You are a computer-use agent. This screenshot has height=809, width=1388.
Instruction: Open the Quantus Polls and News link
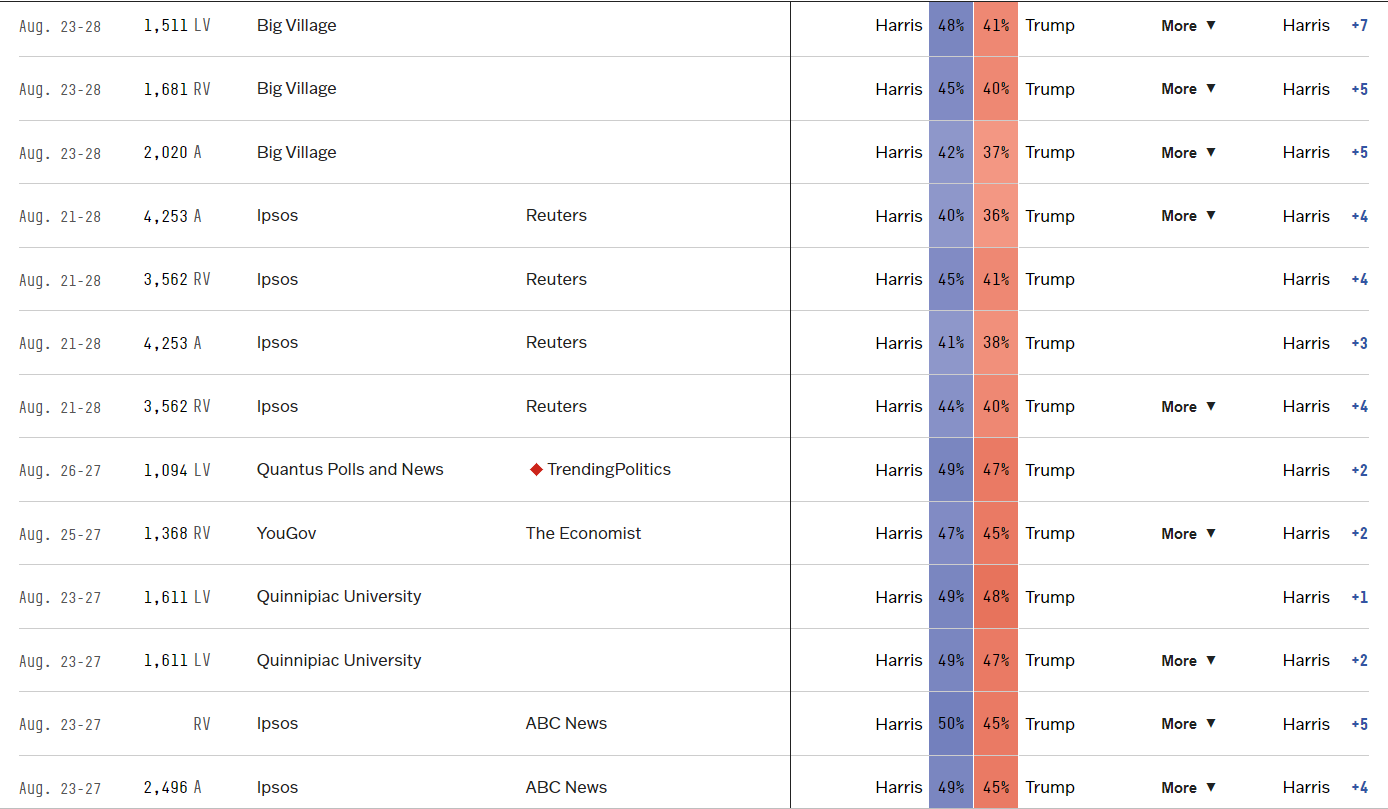pyautogui.click(x=350, y=470)
